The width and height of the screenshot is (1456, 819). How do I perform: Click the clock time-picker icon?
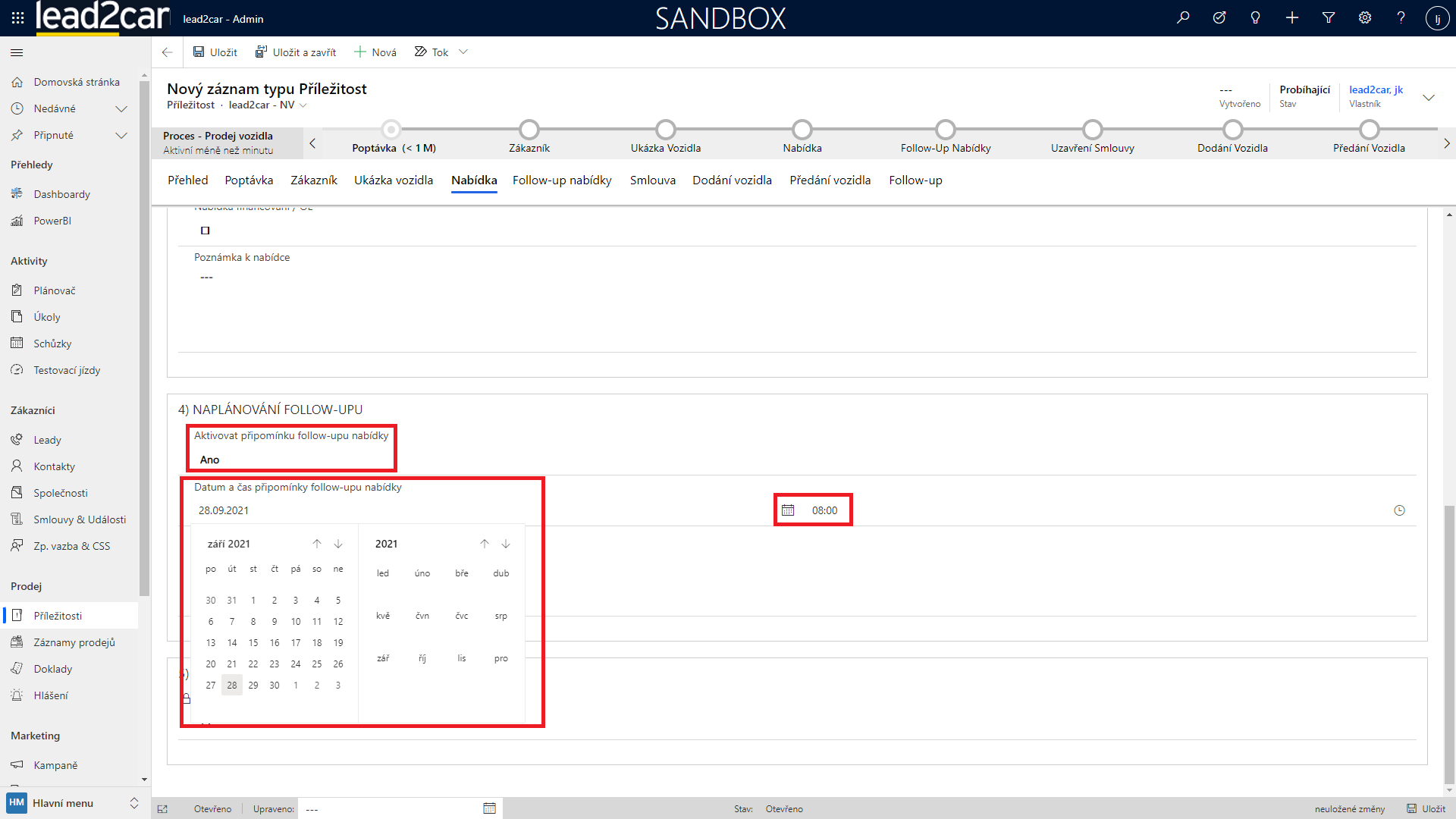1399,510
